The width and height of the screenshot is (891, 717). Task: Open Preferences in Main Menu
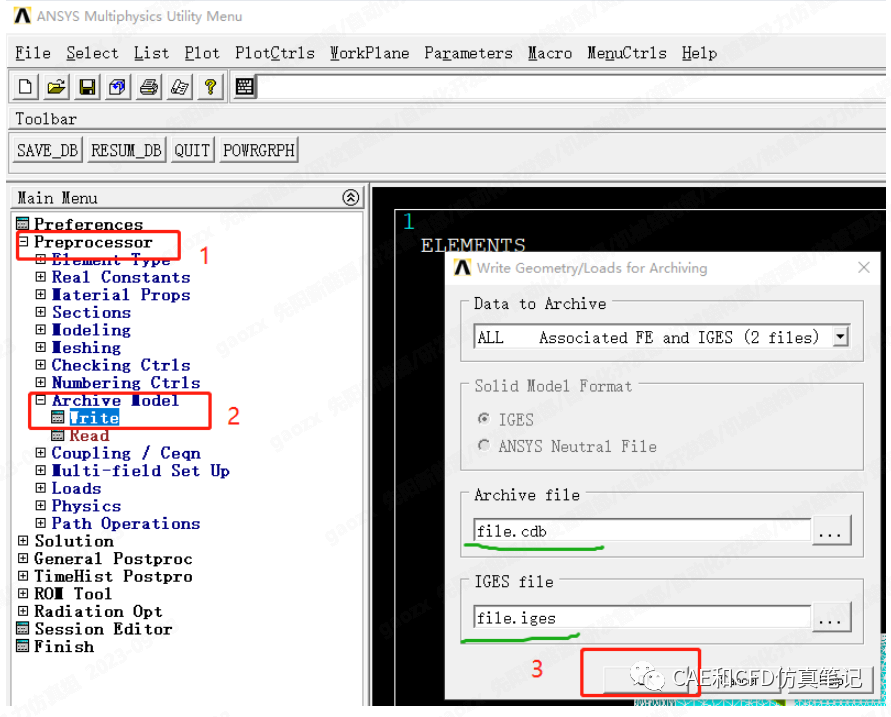point(88,224)
